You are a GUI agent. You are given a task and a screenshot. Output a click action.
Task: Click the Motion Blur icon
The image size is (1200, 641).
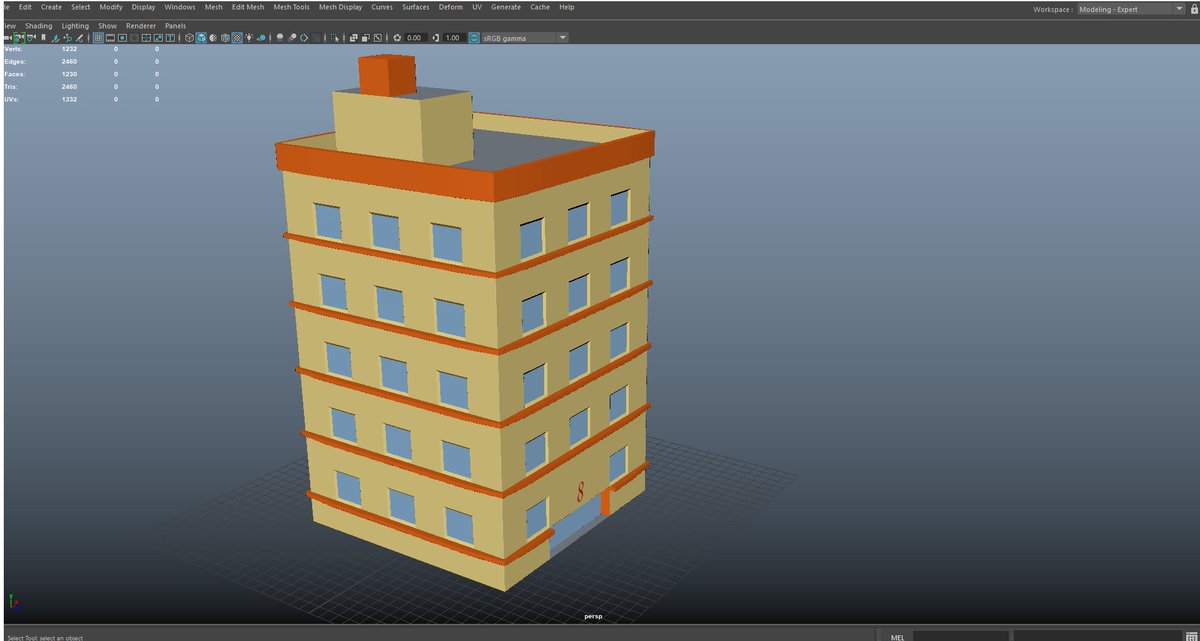point(293,38)
